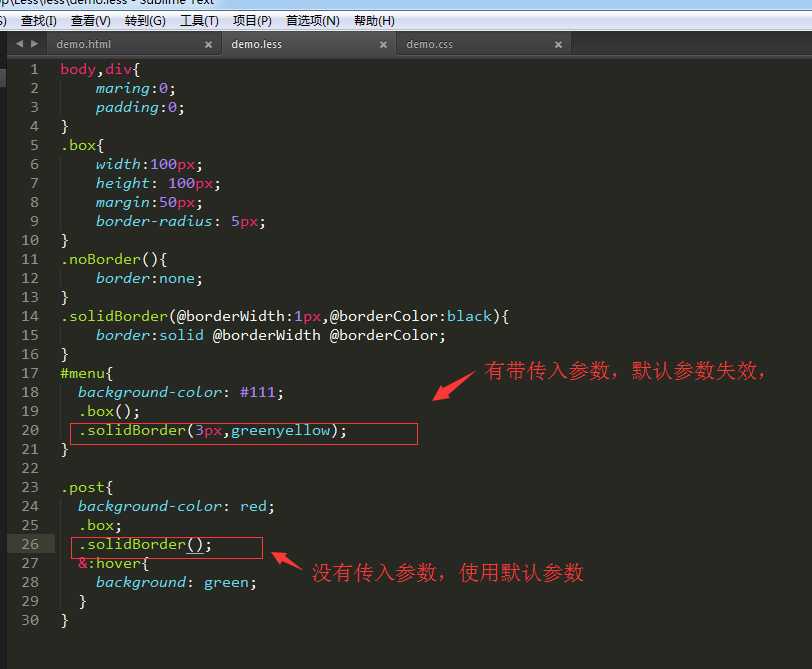Close the demo.less tab
Screen dimensions: 812x669
[x=383, y=45]
